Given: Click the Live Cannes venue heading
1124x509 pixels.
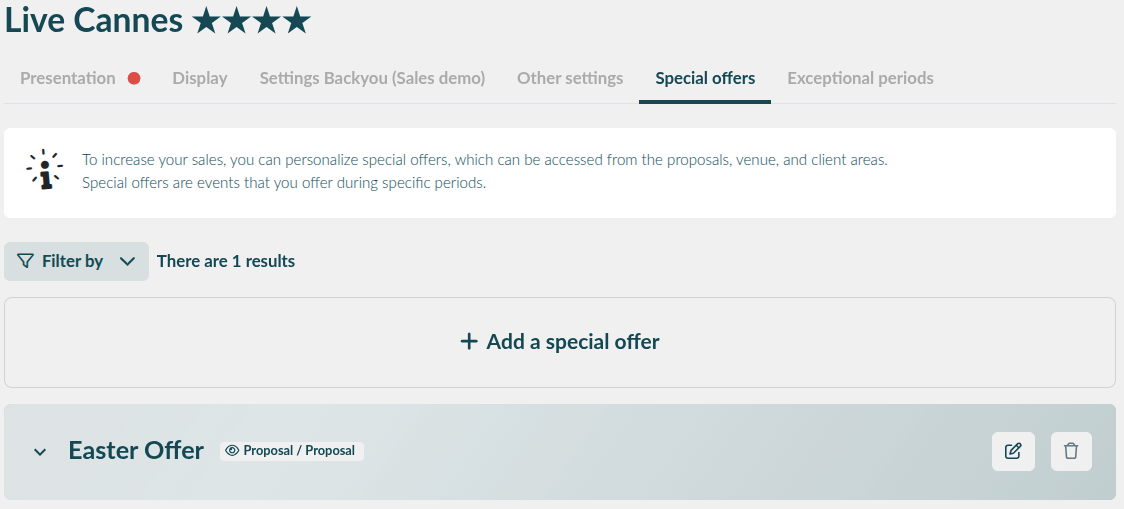Looking at the screenshot, I should (x=94, y=21).
